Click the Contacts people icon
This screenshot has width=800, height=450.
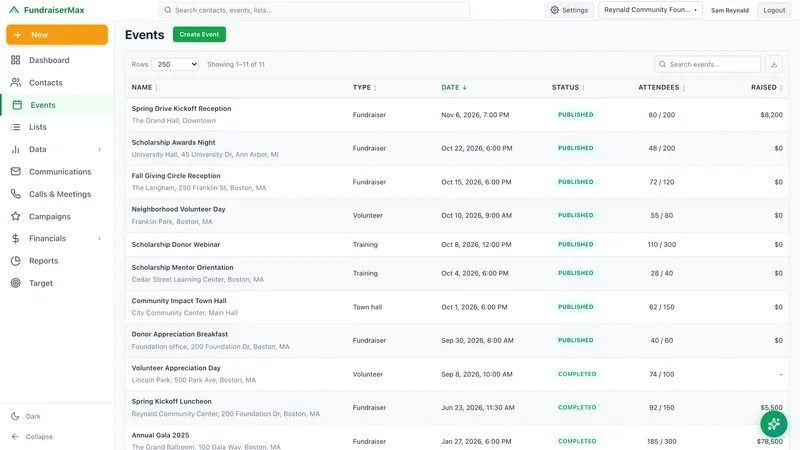click(16, 82)
